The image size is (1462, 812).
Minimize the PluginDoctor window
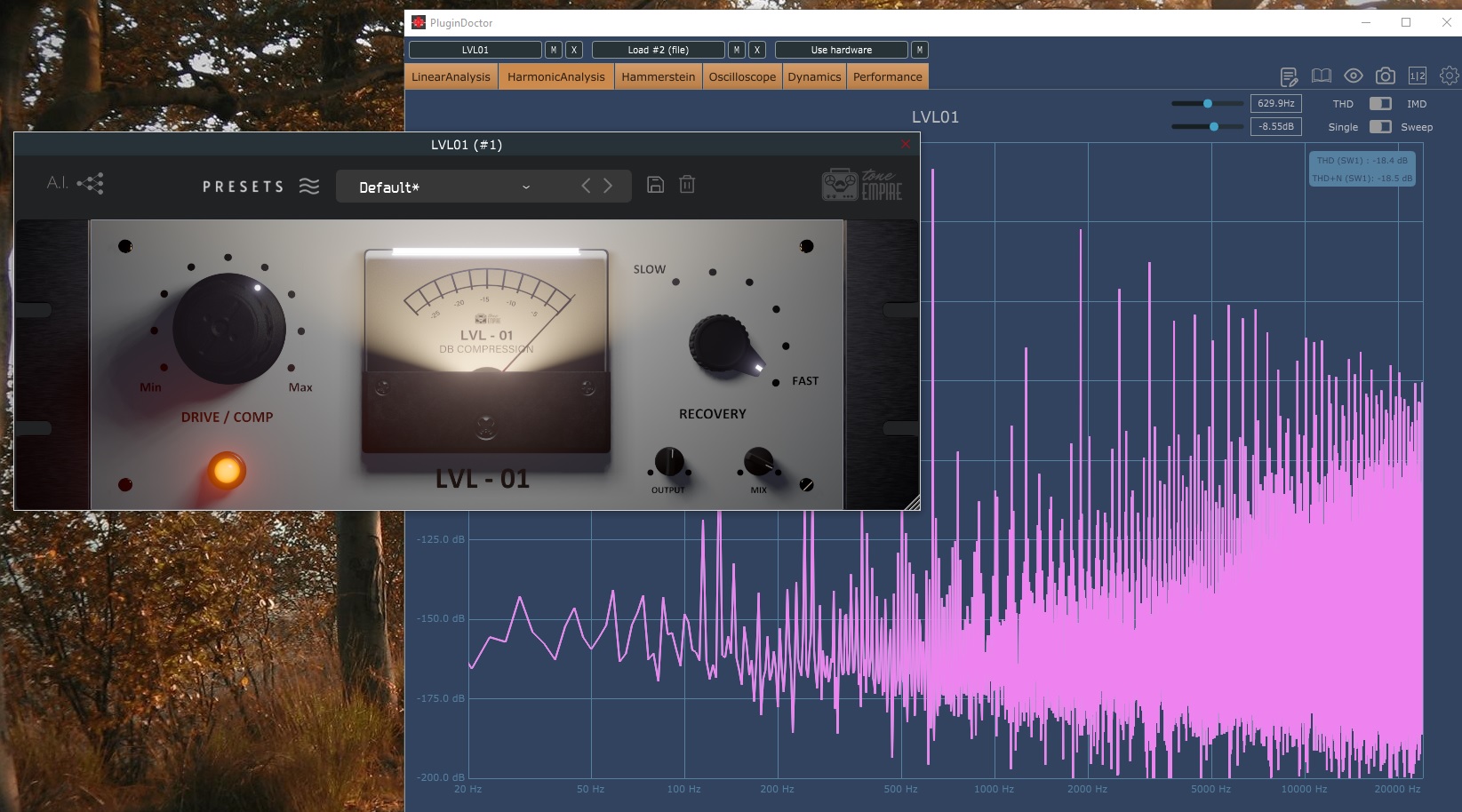click(1366, 22)
